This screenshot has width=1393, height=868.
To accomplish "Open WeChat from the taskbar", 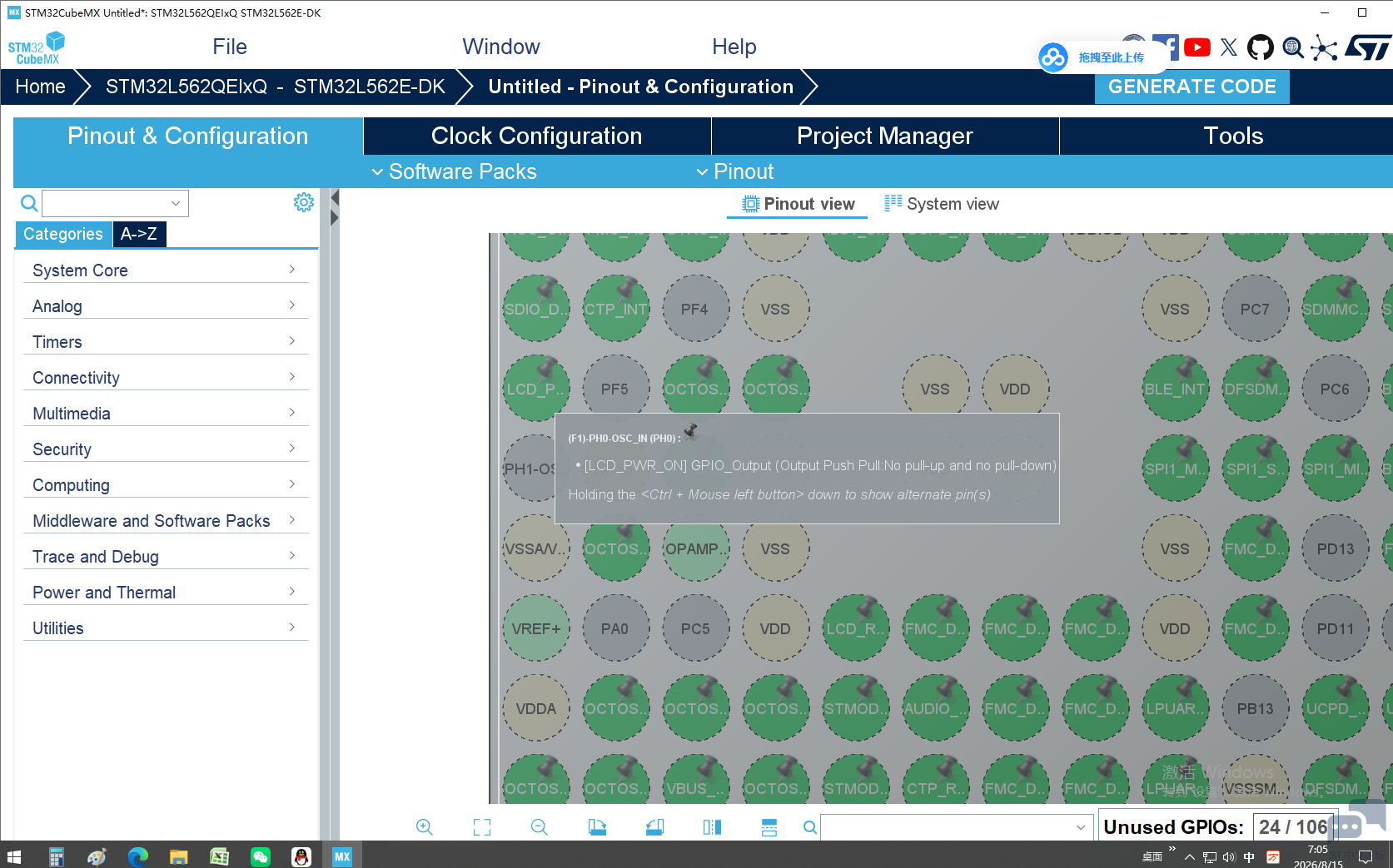I will click(261, 856).
